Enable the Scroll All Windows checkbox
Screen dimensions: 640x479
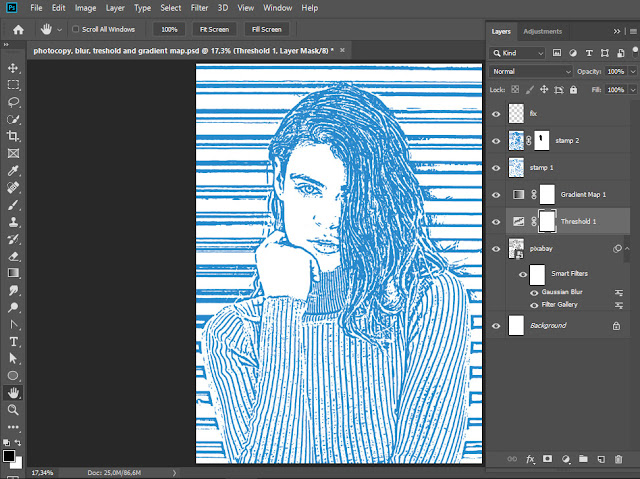(76, 29)
